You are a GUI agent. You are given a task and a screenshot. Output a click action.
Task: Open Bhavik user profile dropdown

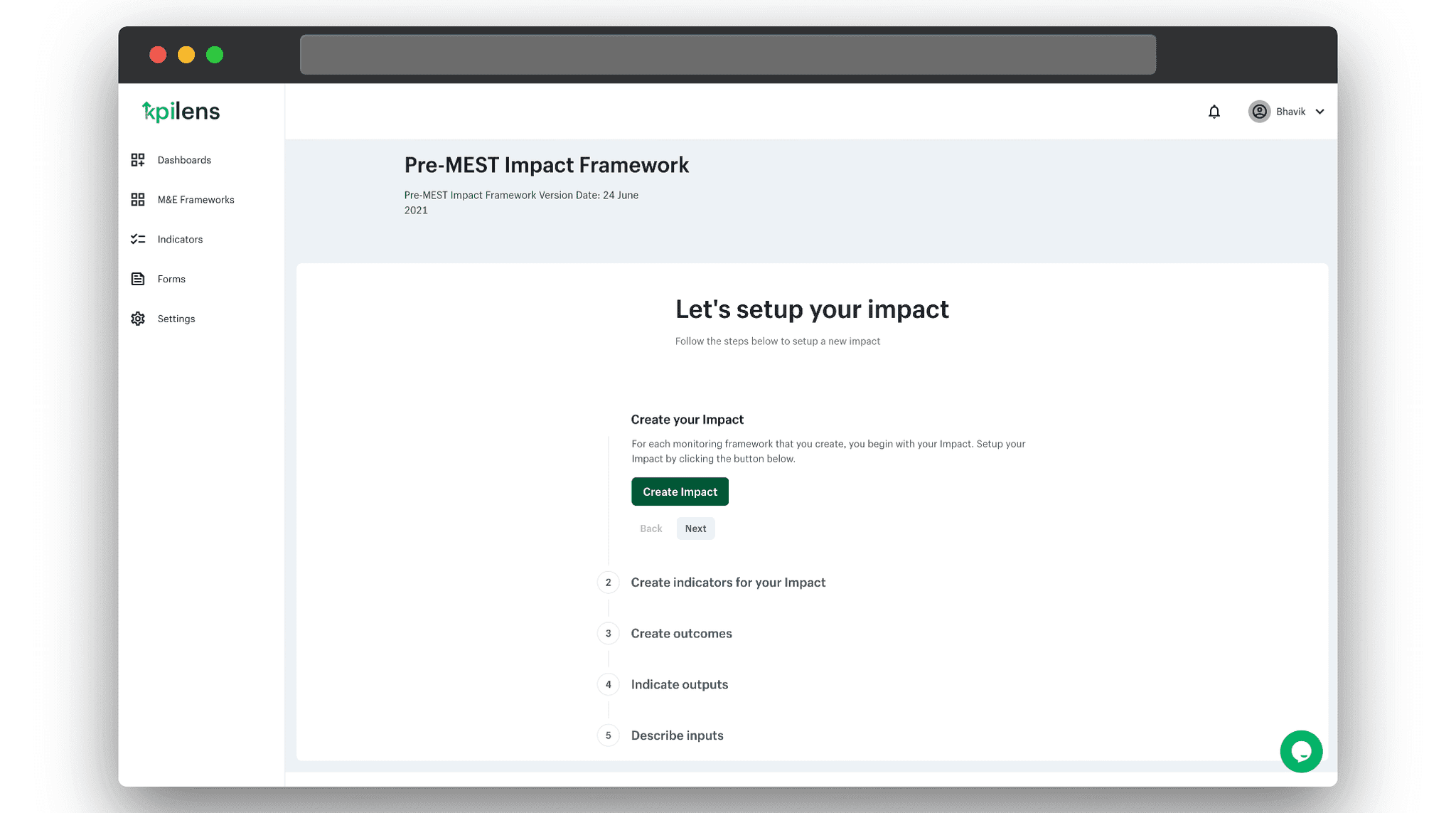[x=1290, y=111]
